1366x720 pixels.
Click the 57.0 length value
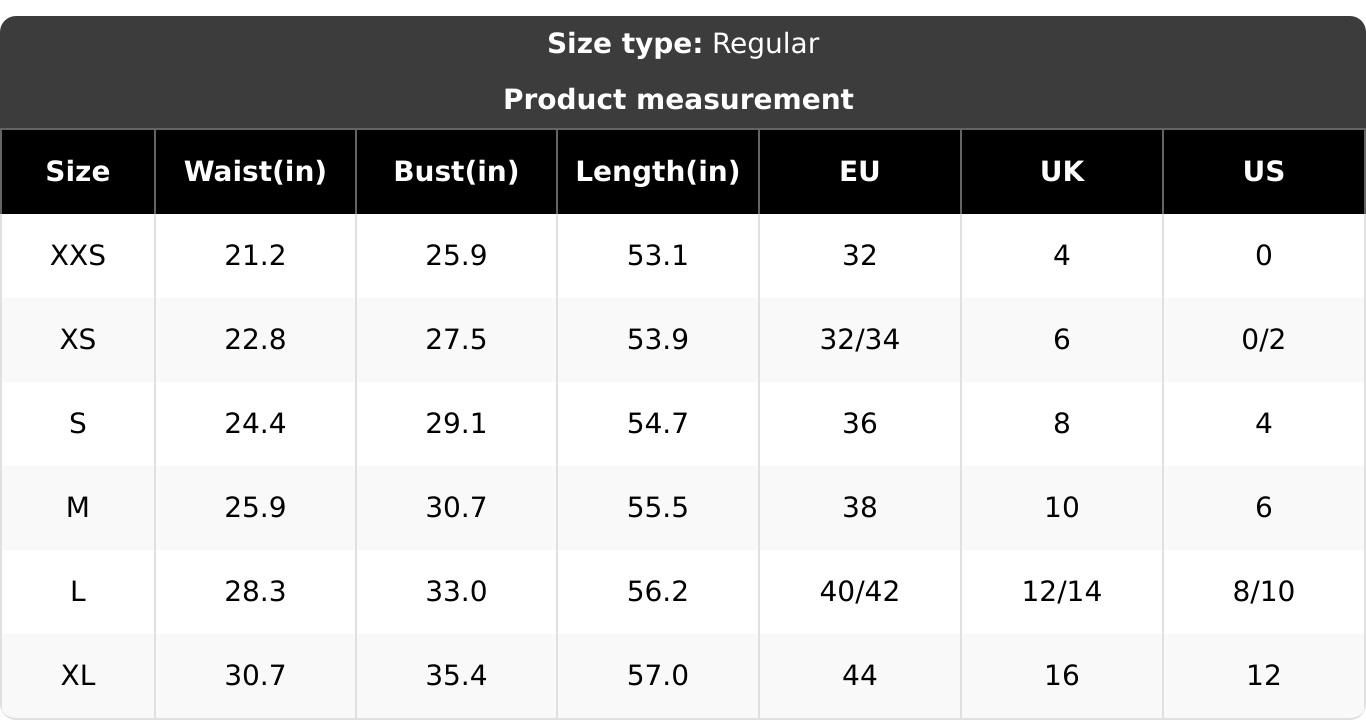[x=658, y=676]
